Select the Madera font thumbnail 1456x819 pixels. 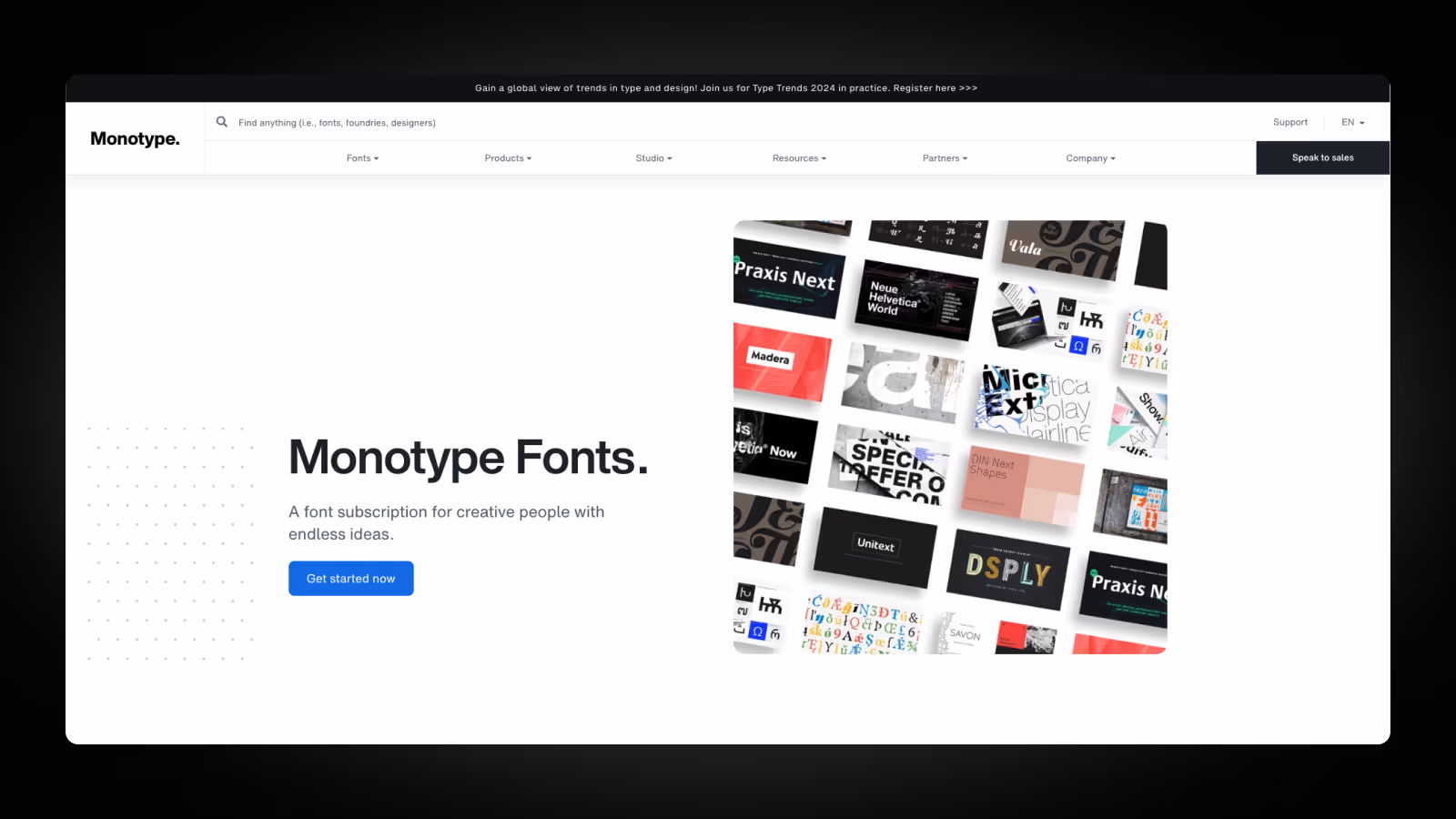781,361
